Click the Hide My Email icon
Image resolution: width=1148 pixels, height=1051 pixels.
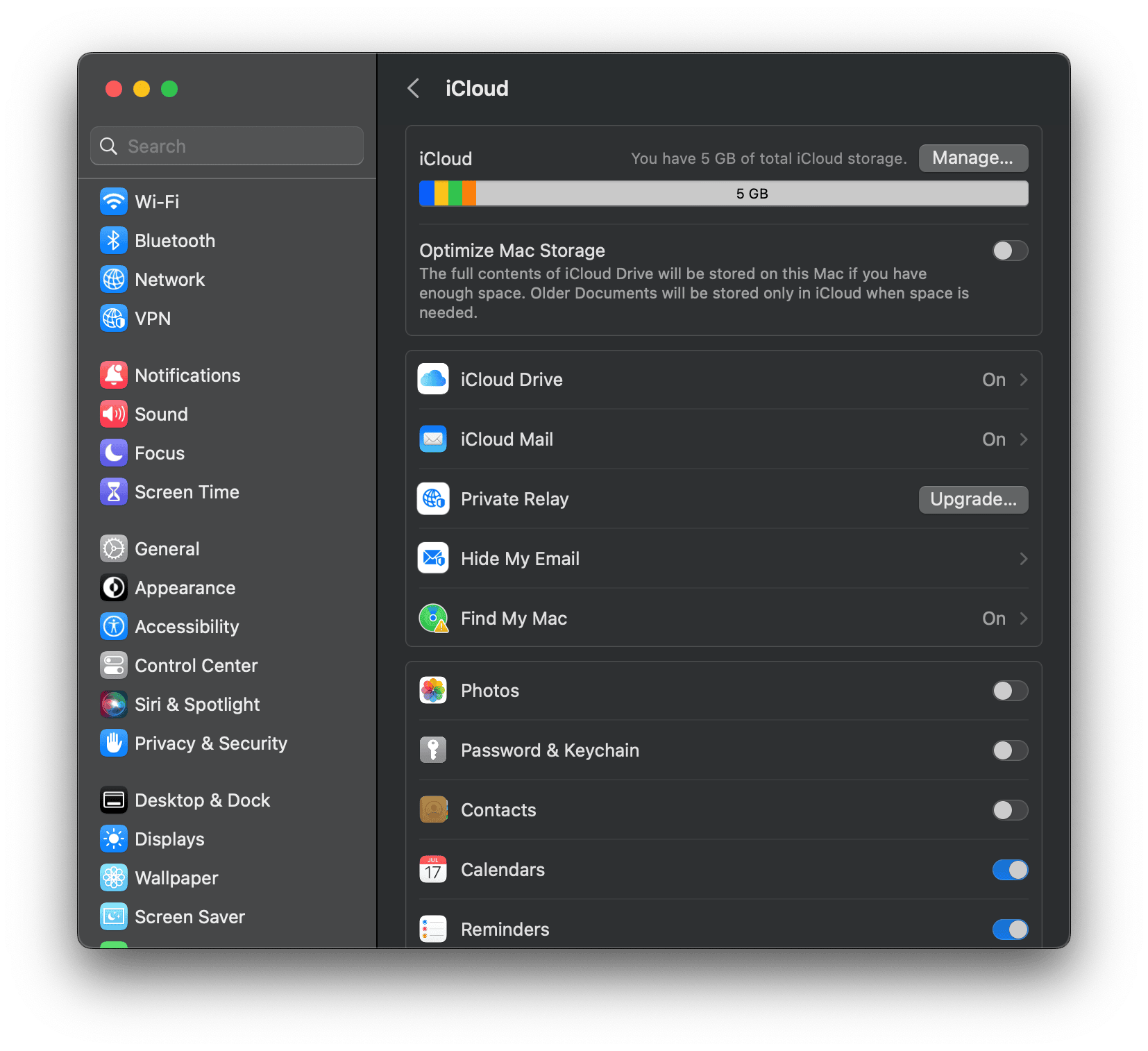click(433, 559)
